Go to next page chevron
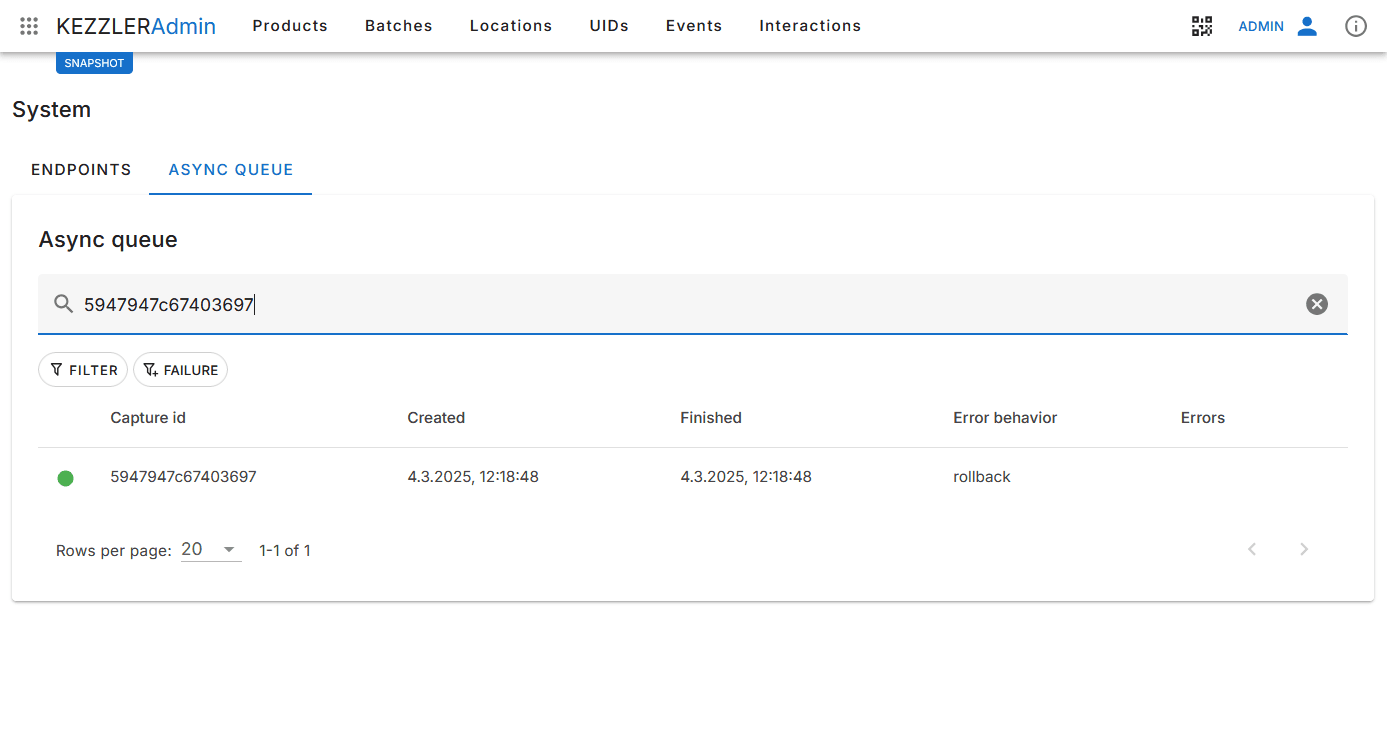Screen dimensions: 1387x744 (x=1303, y=549)
